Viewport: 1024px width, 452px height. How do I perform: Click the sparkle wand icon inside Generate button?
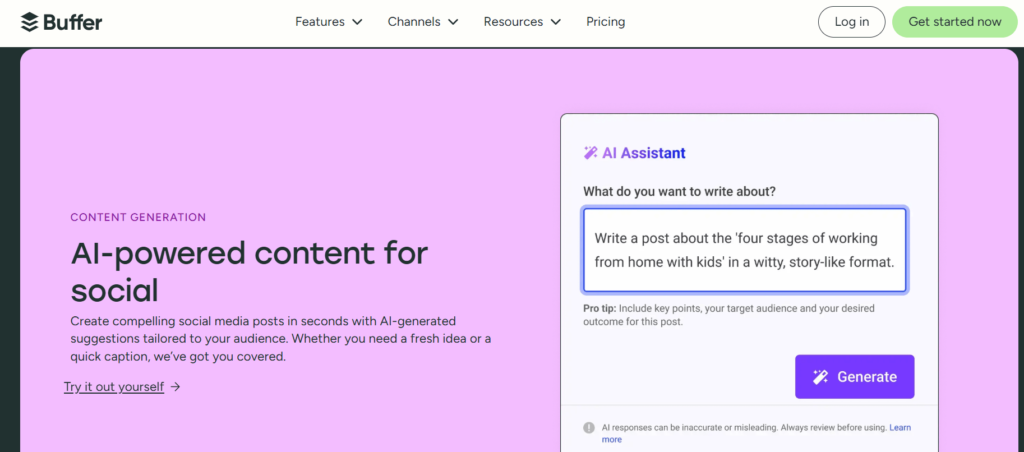pos(820,377)
